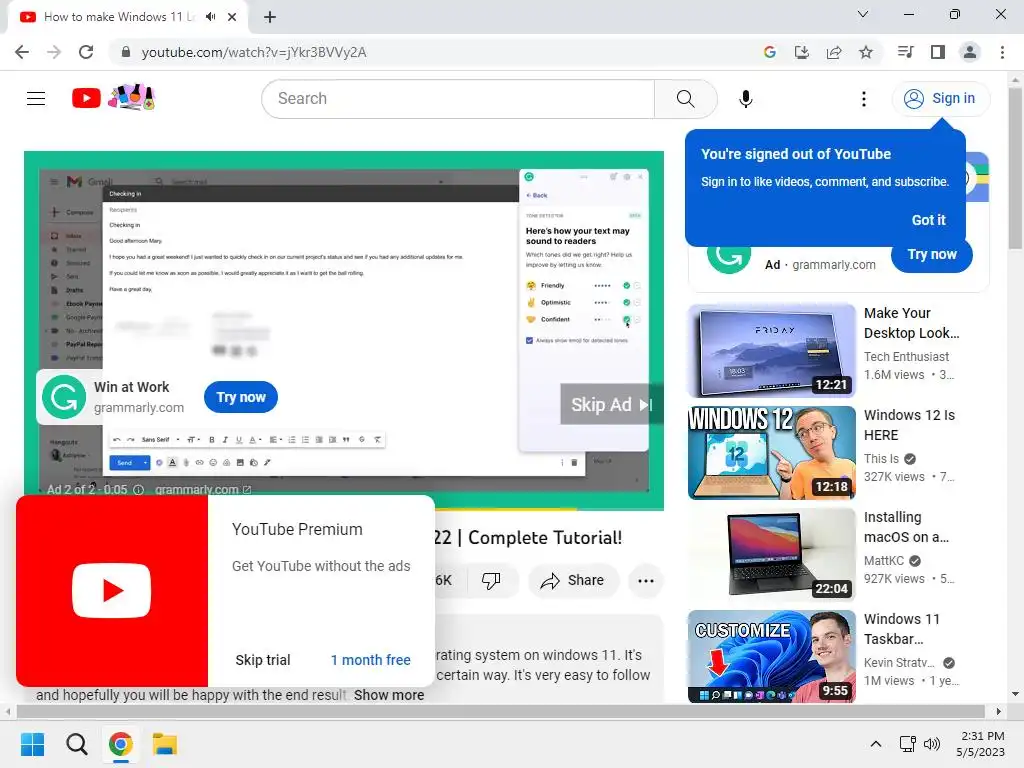Open network icon in system tray
Image resolution: width=1024 pixels, height=768 pixels.
(908, 744)
